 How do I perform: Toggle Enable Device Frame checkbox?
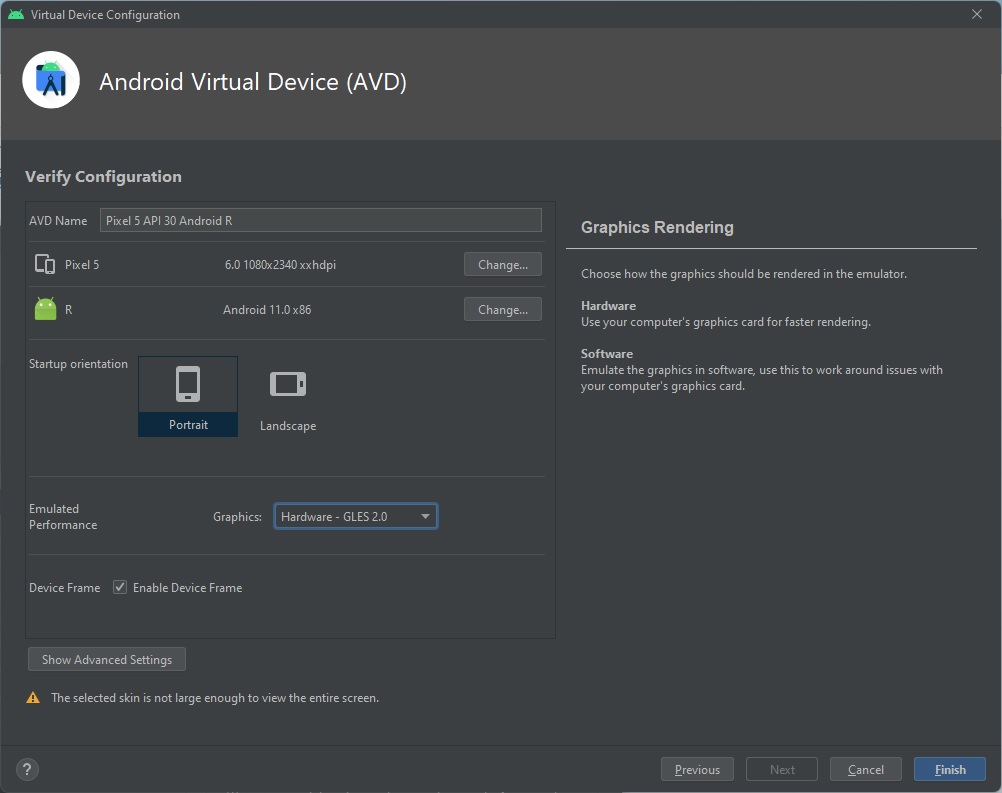[x=119, y=587]
